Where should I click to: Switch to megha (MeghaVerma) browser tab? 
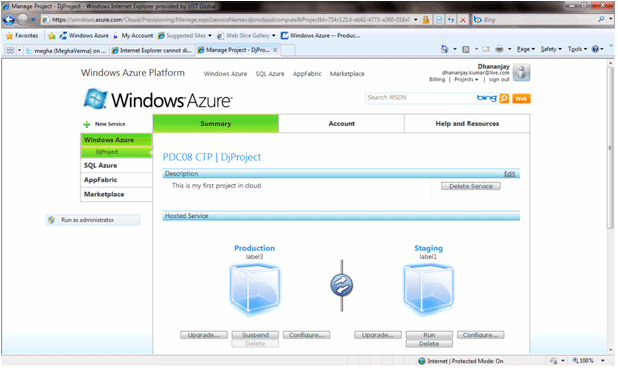(66, 50)
